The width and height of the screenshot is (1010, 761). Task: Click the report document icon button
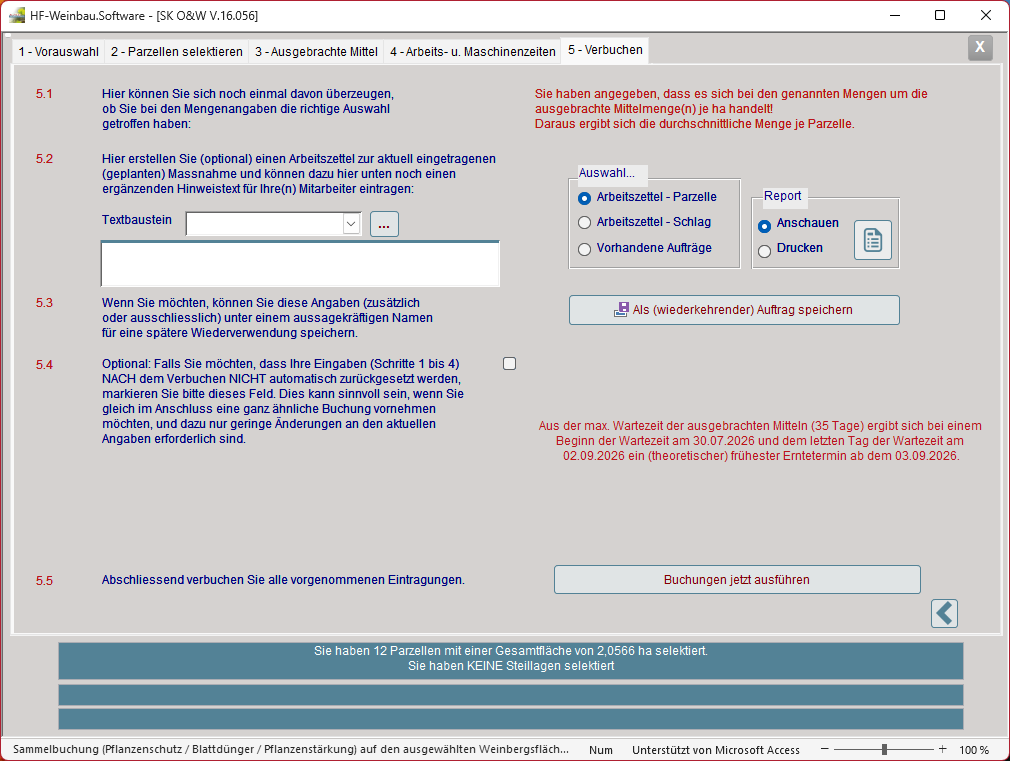point(873,240)
